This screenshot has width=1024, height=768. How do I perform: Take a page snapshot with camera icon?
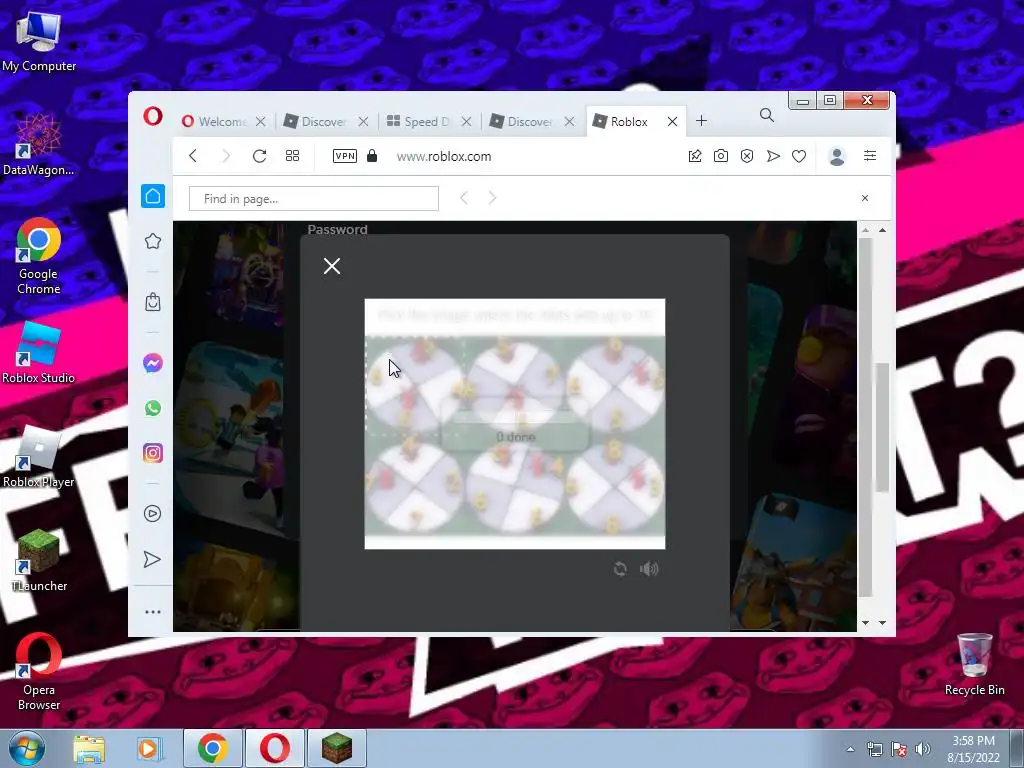(x=721, y=156)
